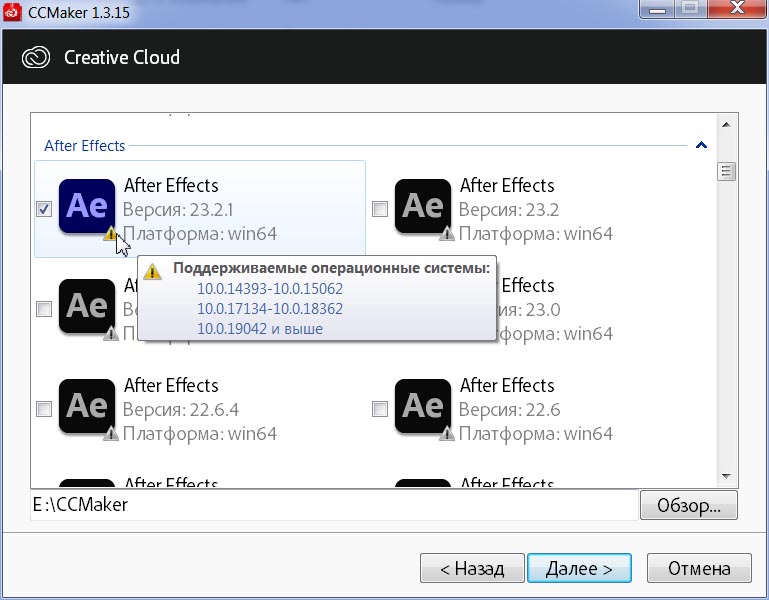
Task: Click the After Effects 23.2.1 app icon
Action: (x=87, y=206)
